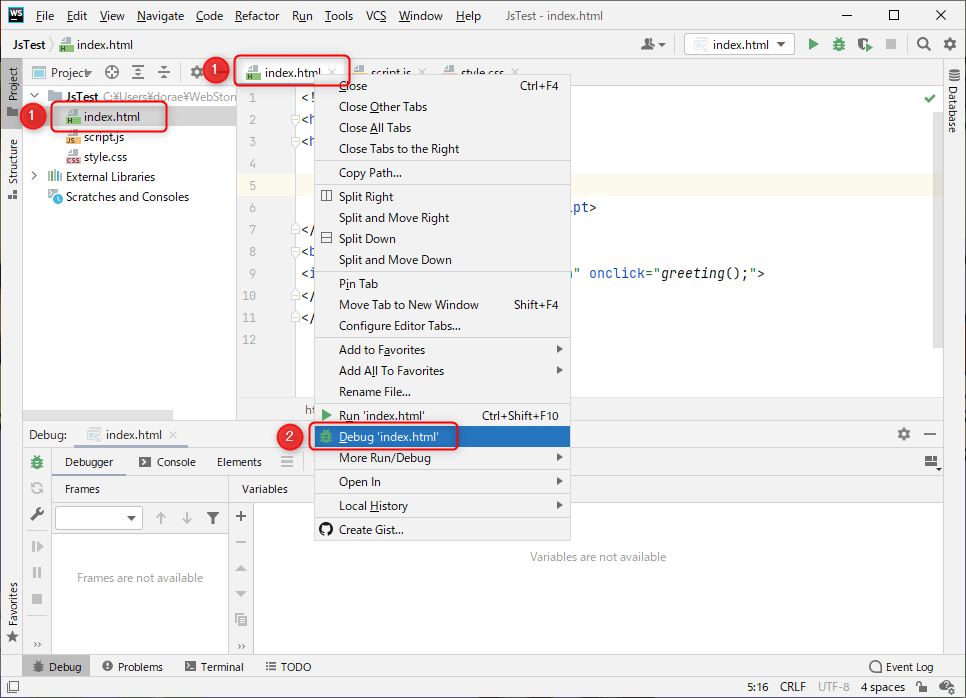Open the Code With Me user icon
The image size is (966, 698).
click(x=653, y=44)
